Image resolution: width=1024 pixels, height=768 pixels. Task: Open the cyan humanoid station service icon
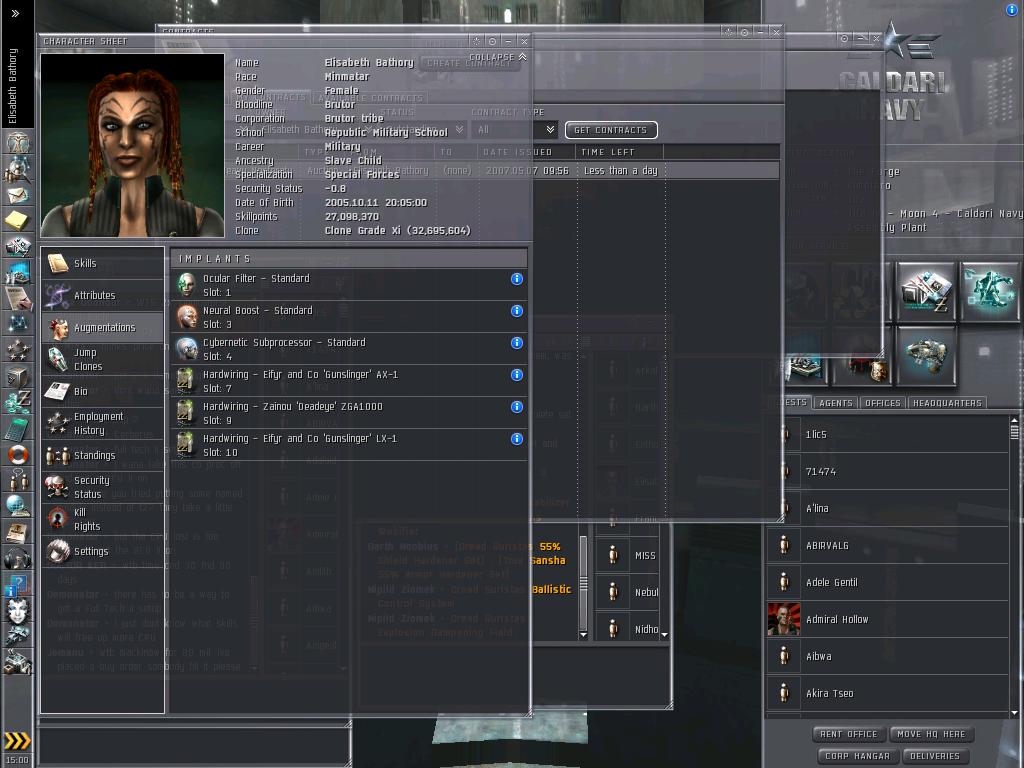click(x=989, y=291)
